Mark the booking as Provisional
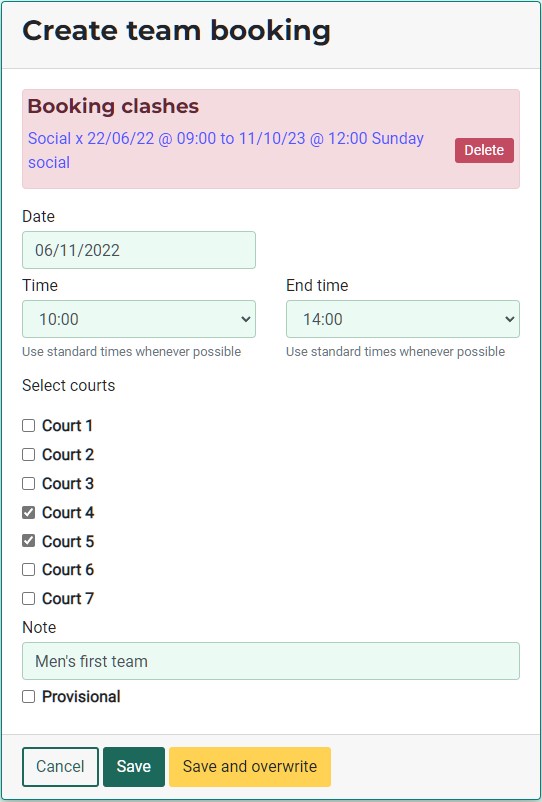Viewport: 542px width, 802px height. pyautogui.click(x=29, y=697)
